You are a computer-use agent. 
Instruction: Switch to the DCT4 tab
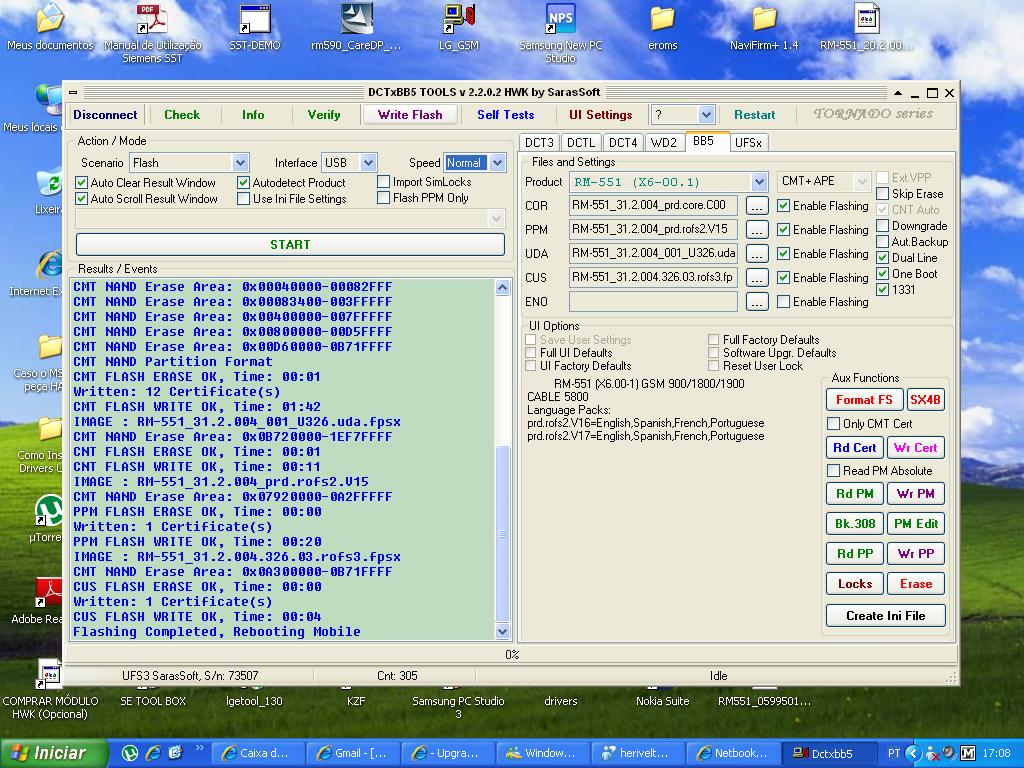(623, 142)
